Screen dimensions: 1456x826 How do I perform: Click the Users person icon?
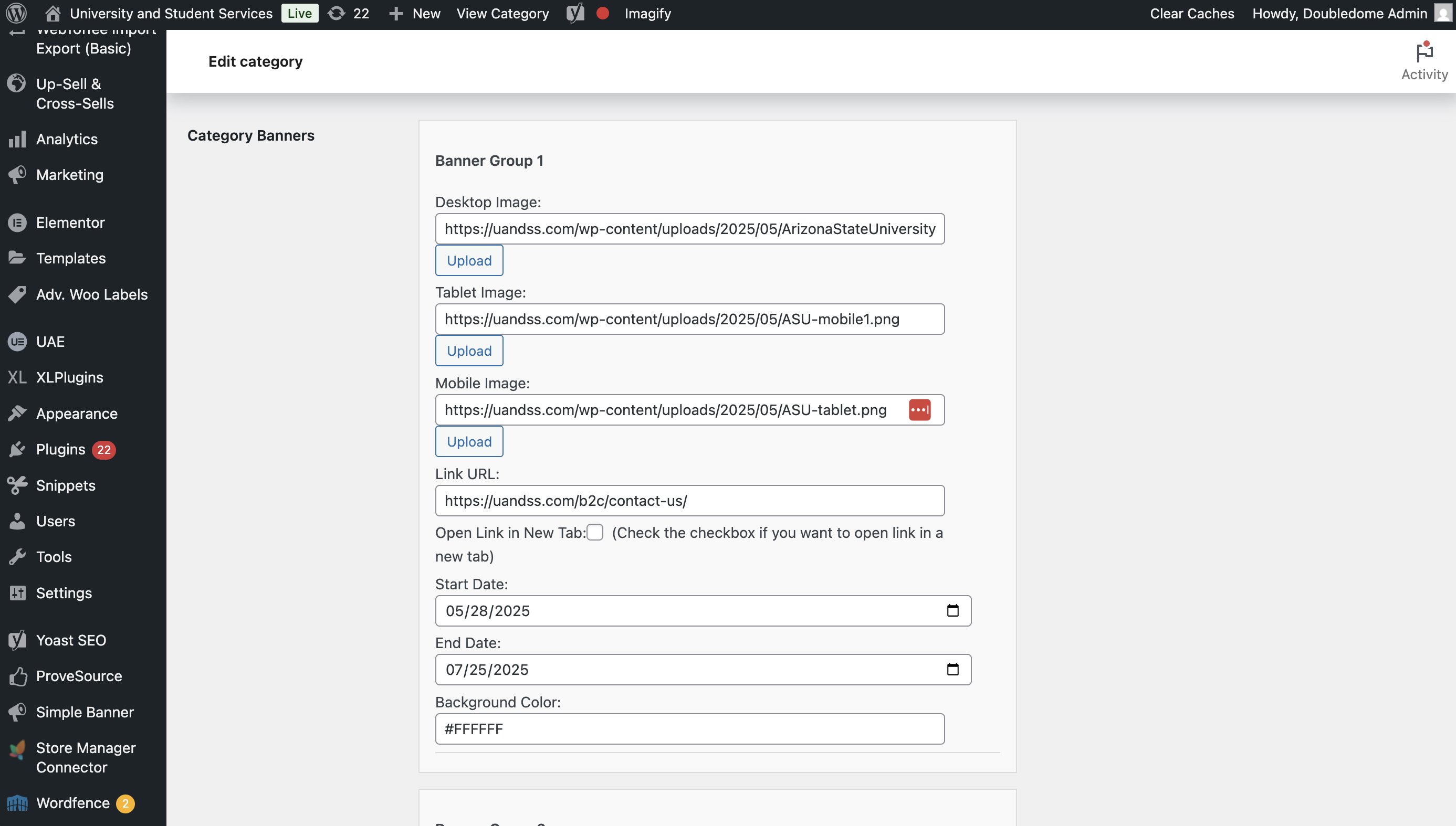pyautogui.click(x=17, y=521)
